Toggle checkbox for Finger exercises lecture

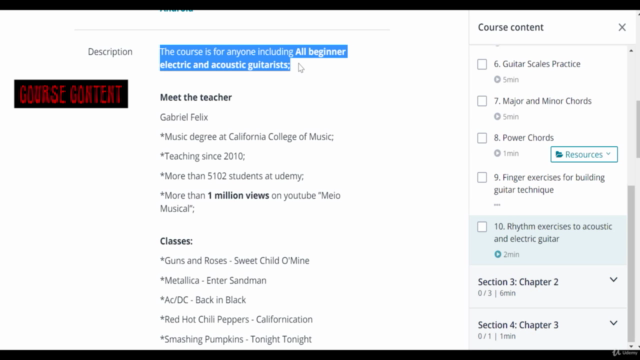482,178
